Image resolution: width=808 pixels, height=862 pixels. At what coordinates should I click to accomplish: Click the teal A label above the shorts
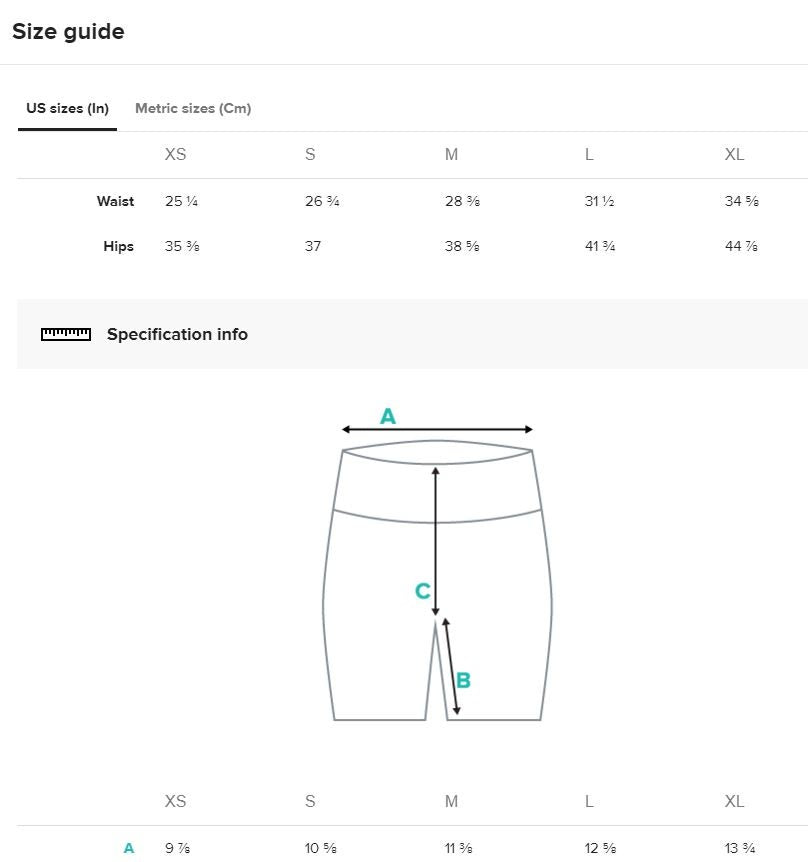tap(388, 416)
